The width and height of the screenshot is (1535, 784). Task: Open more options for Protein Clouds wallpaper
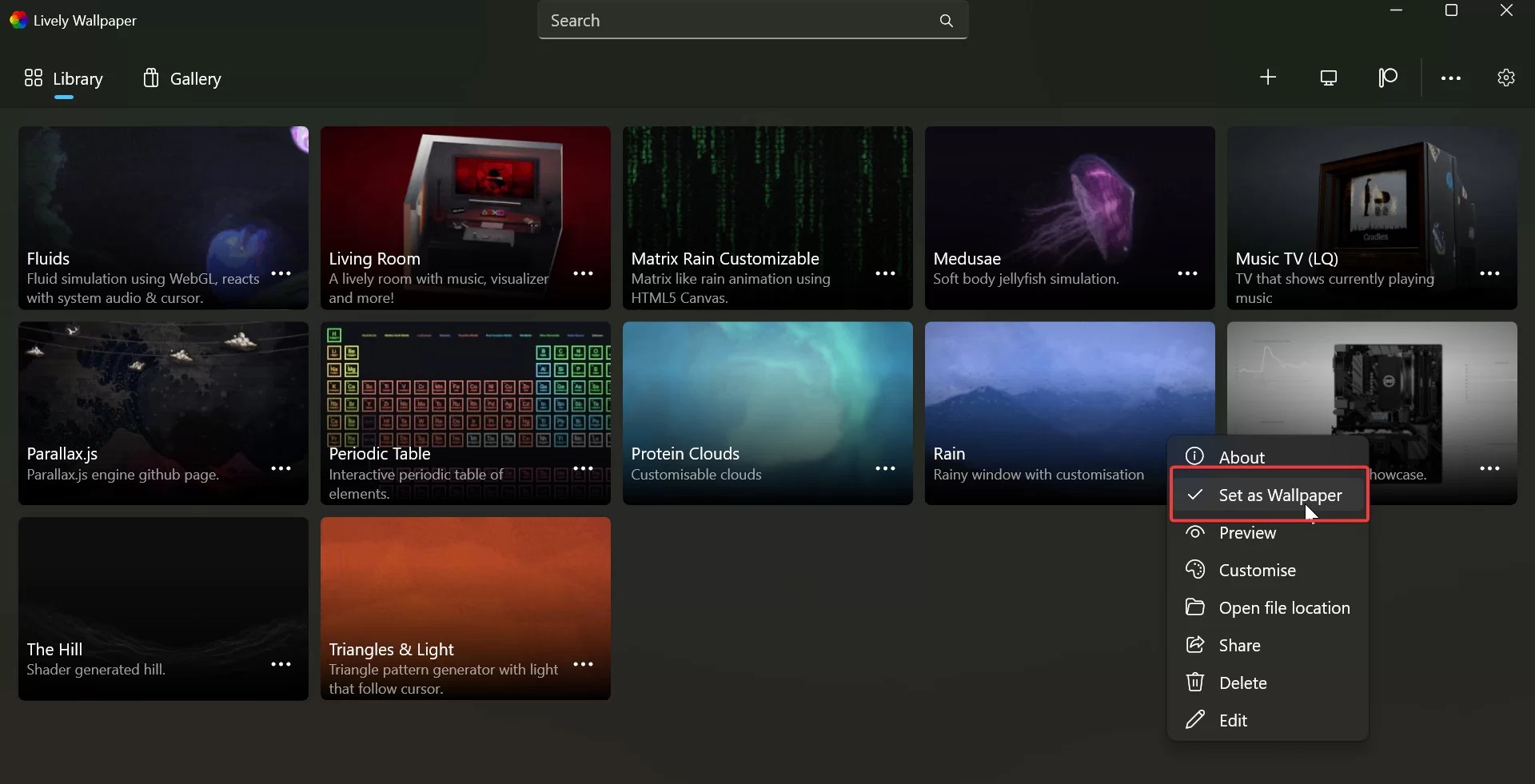tap(885, 468)
